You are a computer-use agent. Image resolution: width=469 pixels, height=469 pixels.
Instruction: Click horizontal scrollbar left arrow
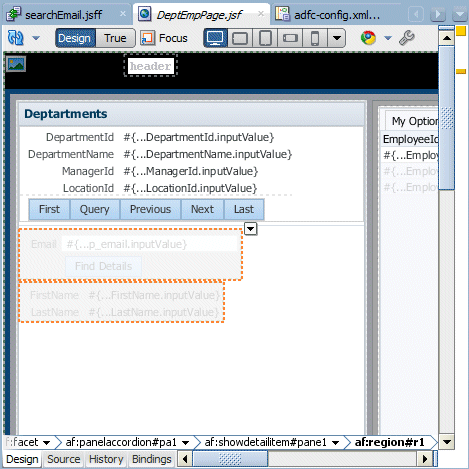tap(185, 459)
